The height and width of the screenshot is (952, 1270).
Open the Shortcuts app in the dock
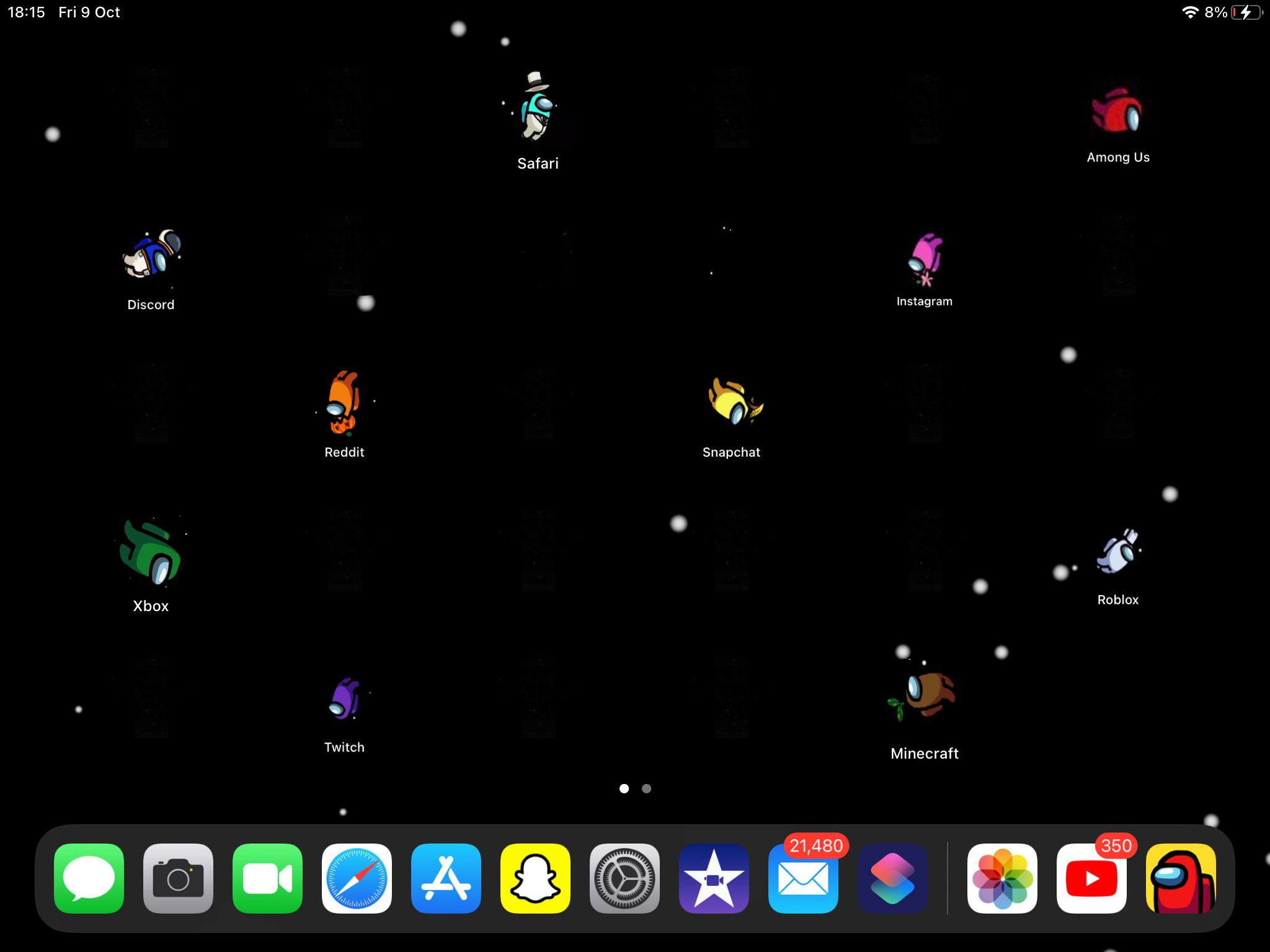point(893,878)
